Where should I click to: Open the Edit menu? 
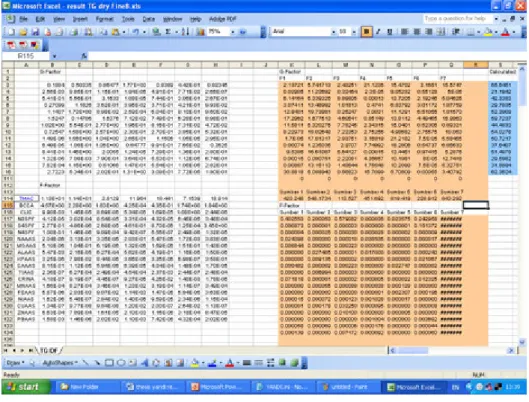(x=40, y=19)
